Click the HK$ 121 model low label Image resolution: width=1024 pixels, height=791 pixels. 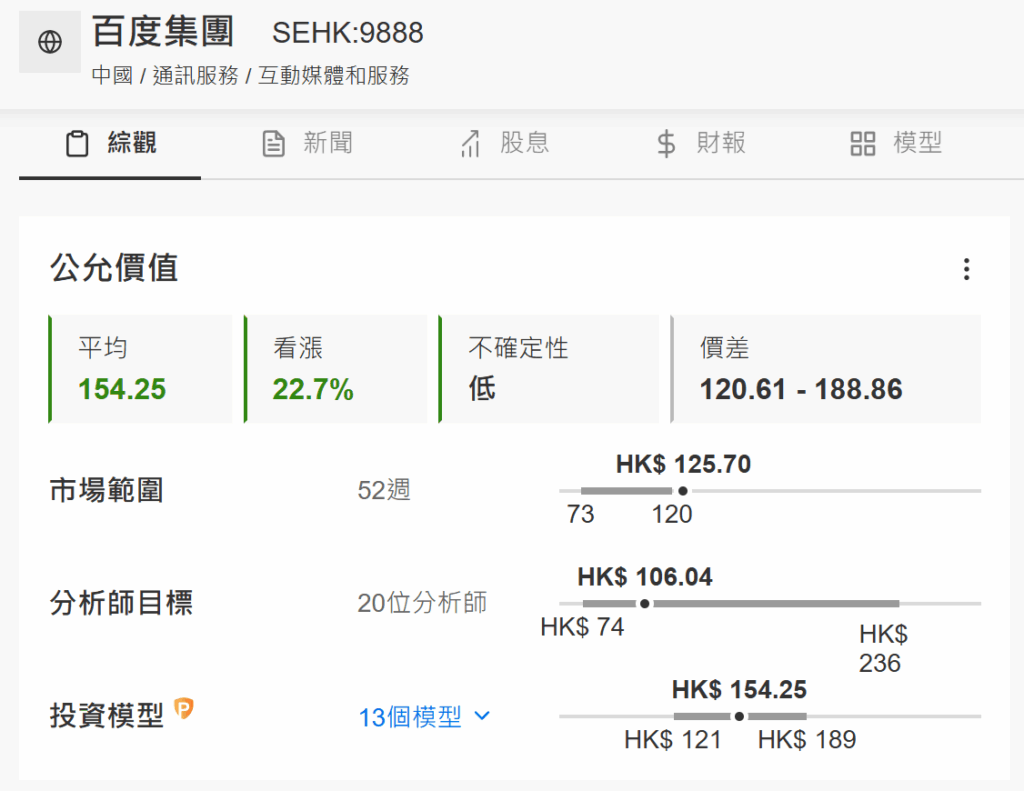[673, 740]
